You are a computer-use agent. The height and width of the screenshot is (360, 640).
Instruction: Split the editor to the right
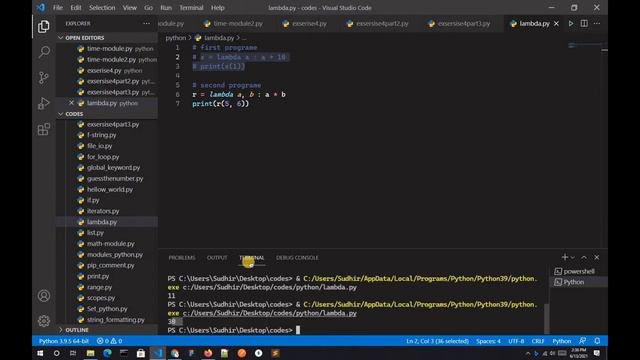pyautogui.click(x=584, y=24)
